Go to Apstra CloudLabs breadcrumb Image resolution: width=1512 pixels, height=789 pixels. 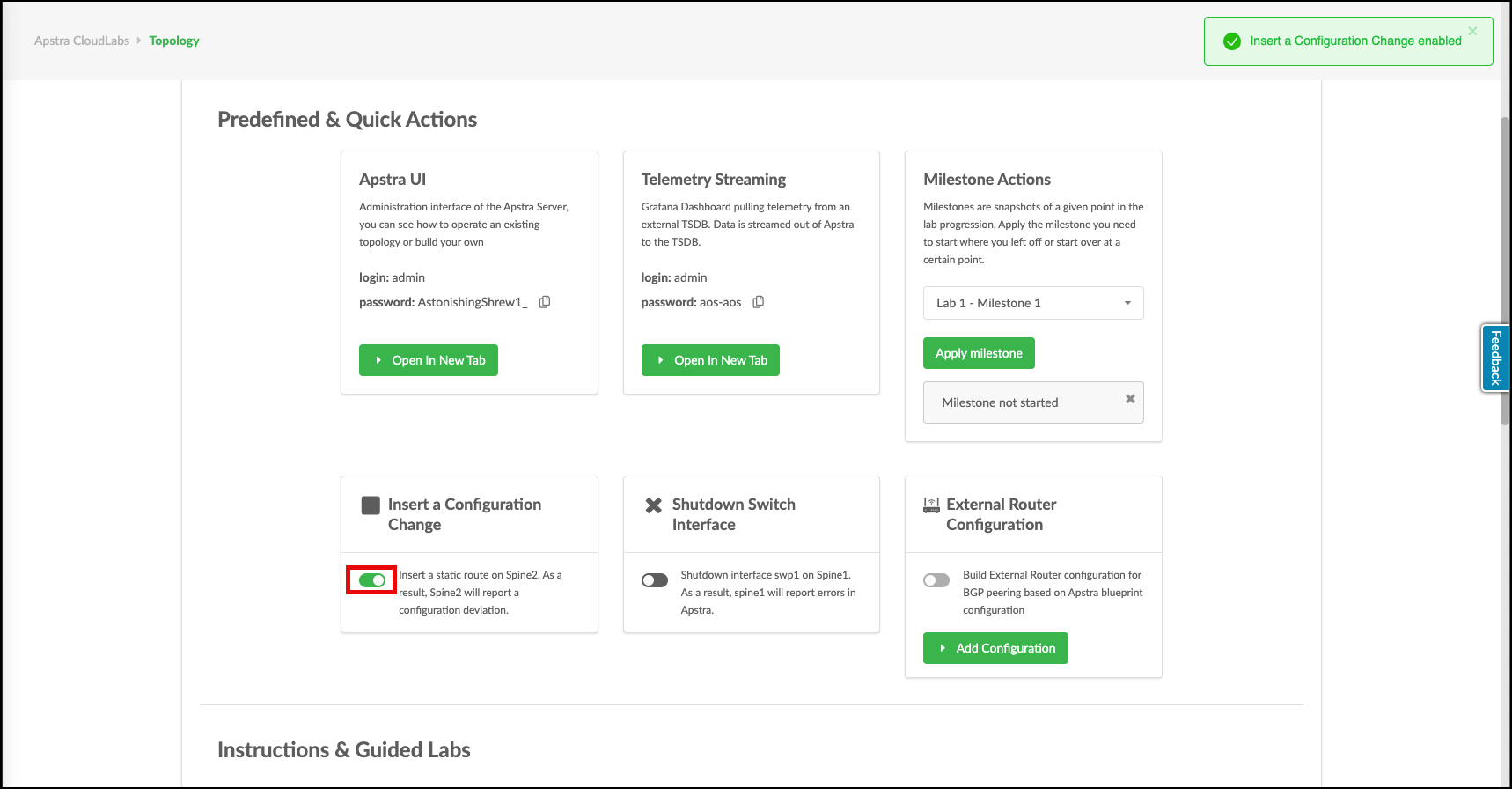[82, 41]
